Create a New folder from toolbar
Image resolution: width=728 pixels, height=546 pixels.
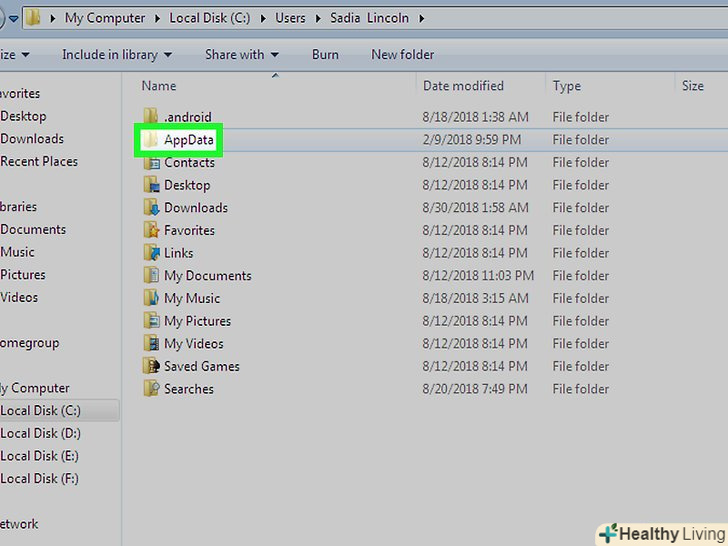point(403,55)
